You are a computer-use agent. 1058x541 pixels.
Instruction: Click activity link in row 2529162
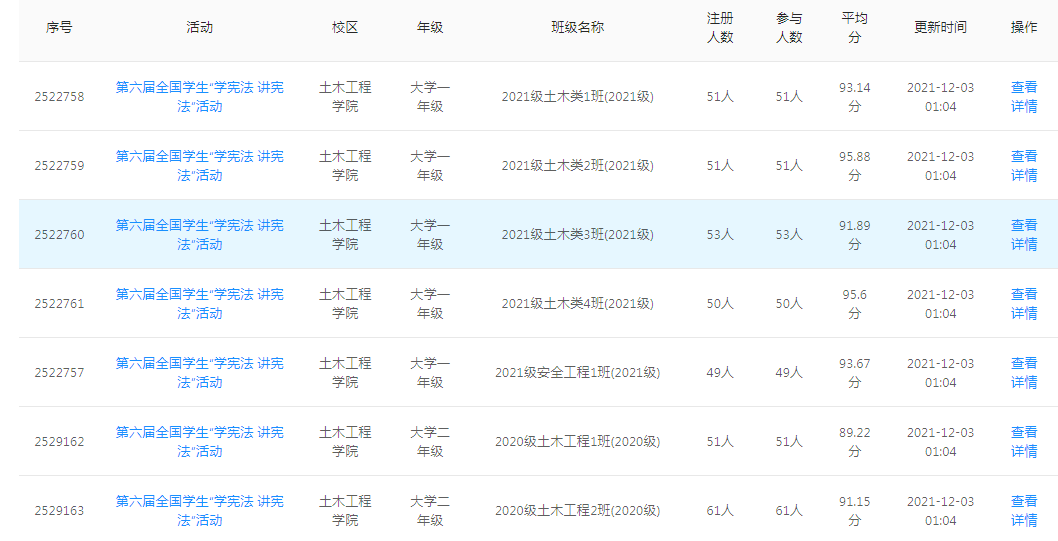pos(199,442)
